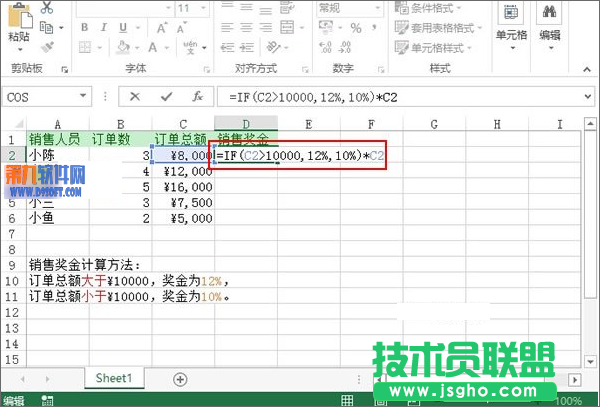Screen dimensions: 600x407
Task: Click the Increase Decimal icon
Action: point(326,47)
